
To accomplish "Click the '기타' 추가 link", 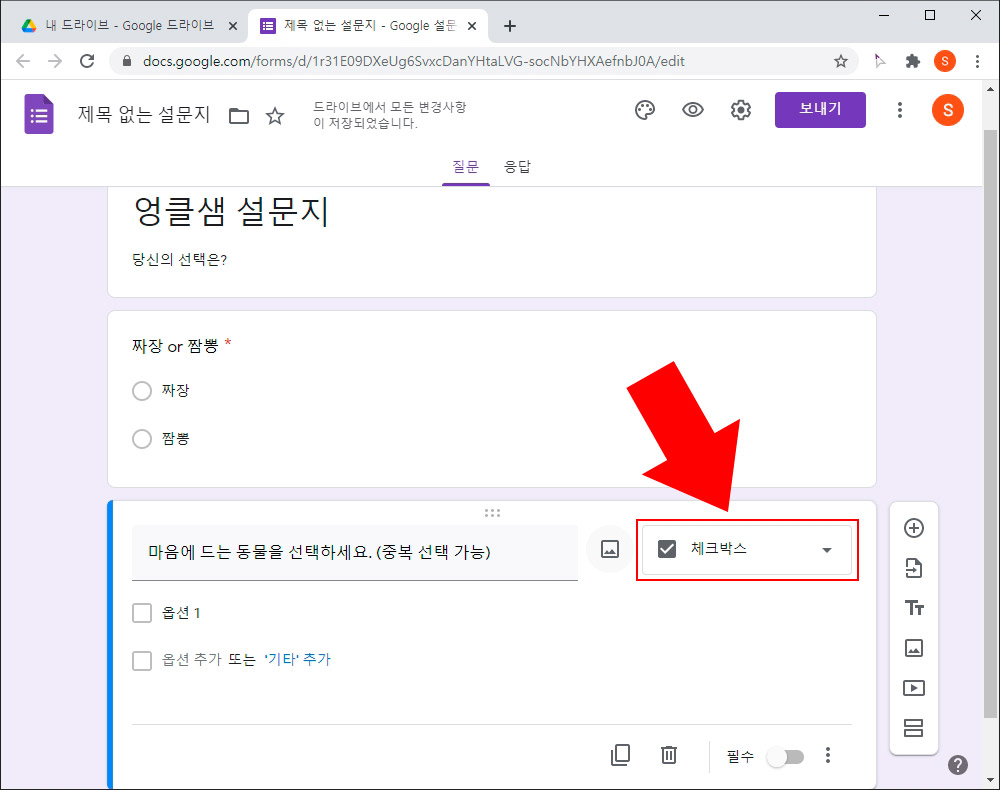I will pos(297,660).
